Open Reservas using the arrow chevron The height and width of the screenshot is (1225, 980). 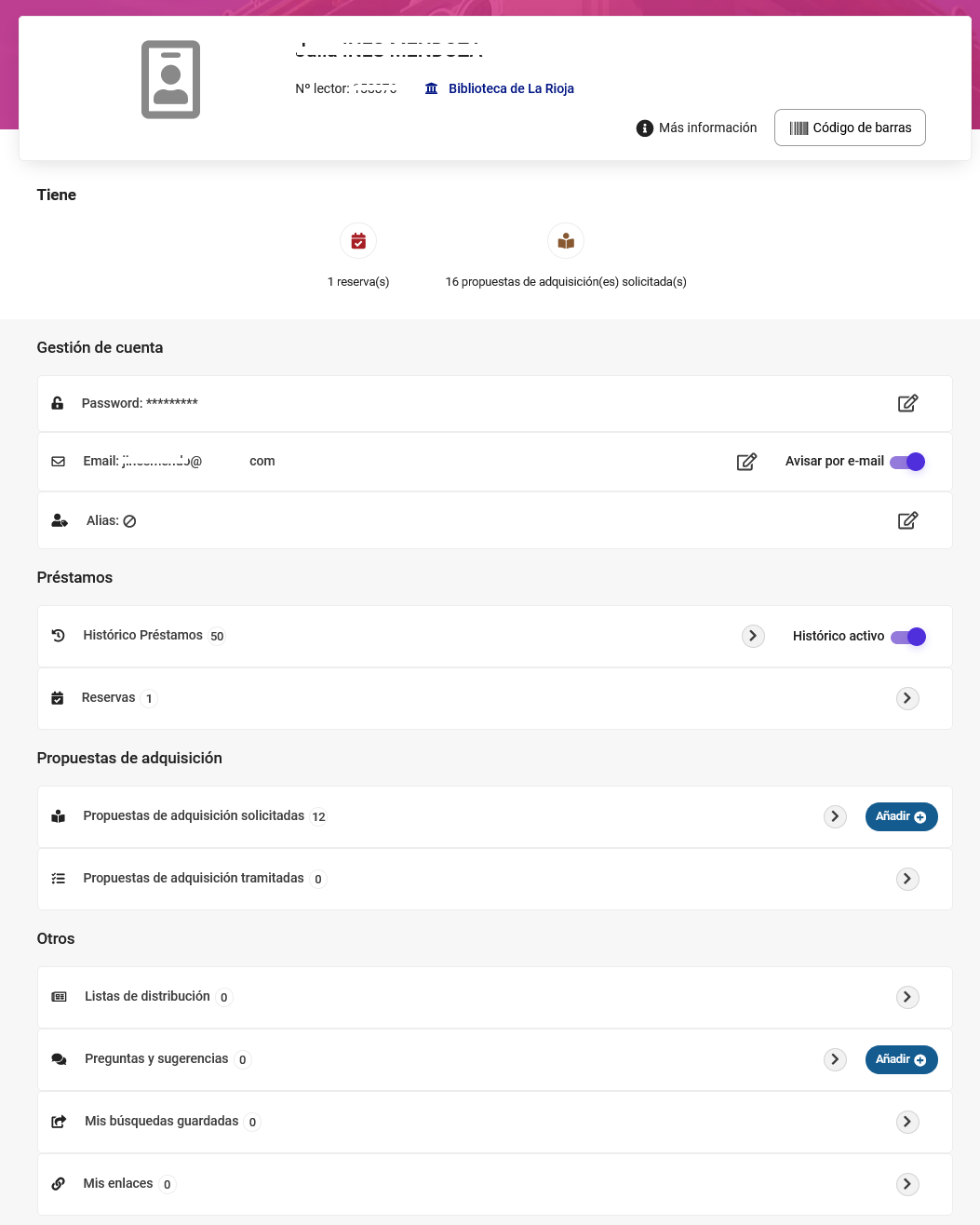[x=907, y=698]
